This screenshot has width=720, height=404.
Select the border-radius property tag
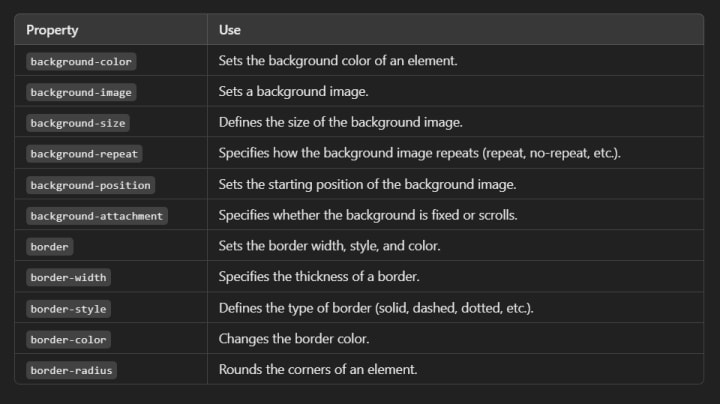tap(71, 370)
